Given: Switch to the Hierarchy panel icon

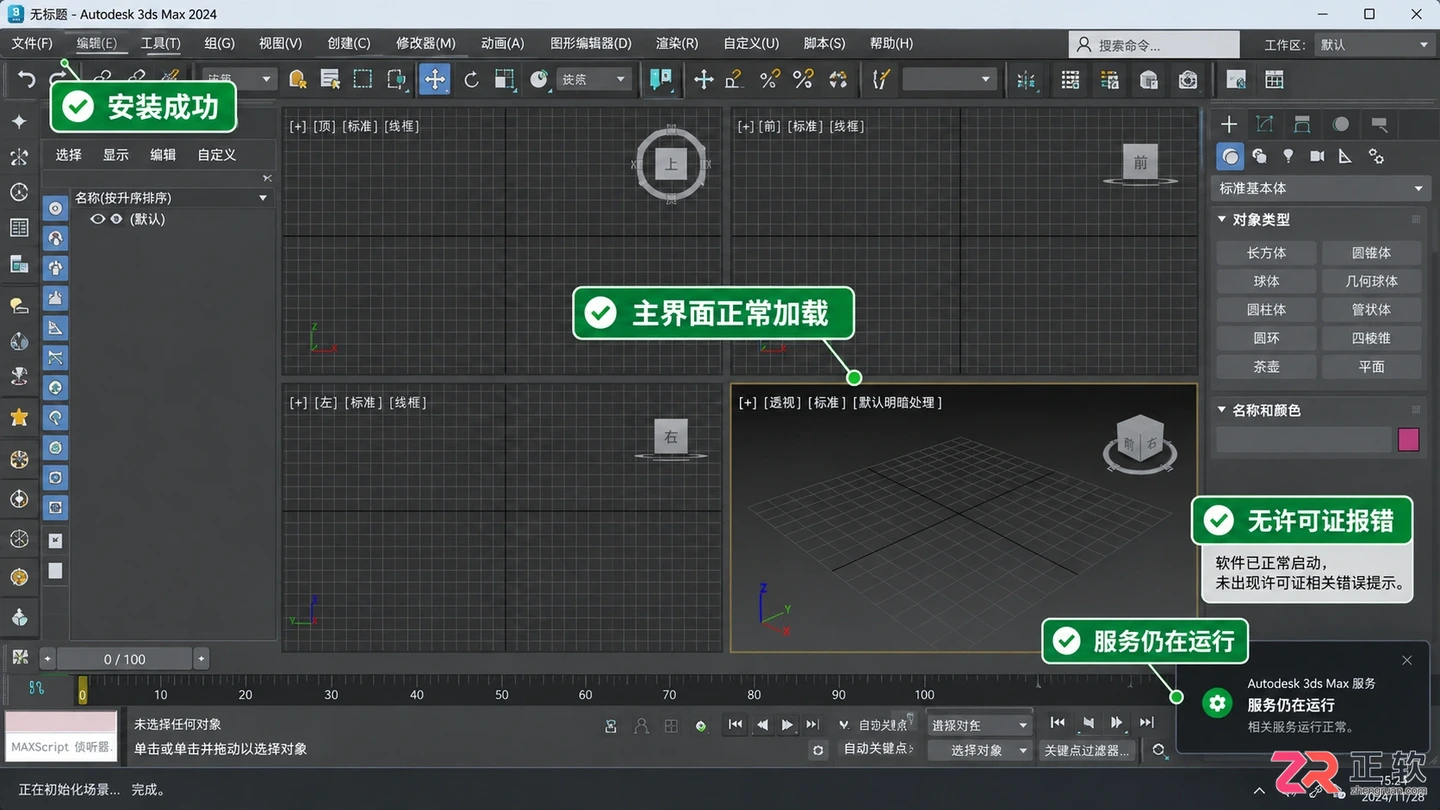Looking at the screenshot, I should (1302, 124).
